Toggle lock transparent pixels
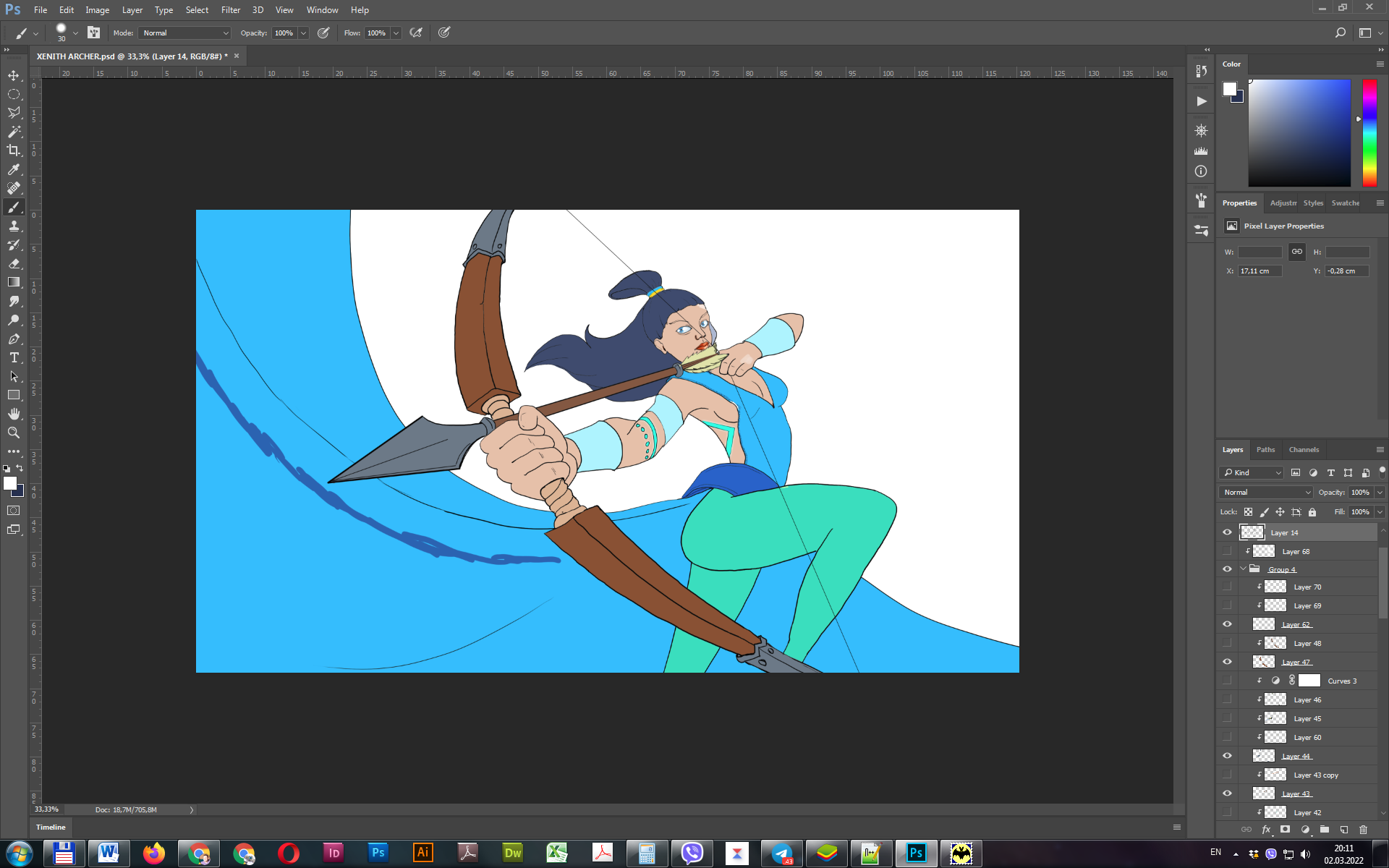This screenshot has width=1389, height=868. click(x=1248, y=512)
